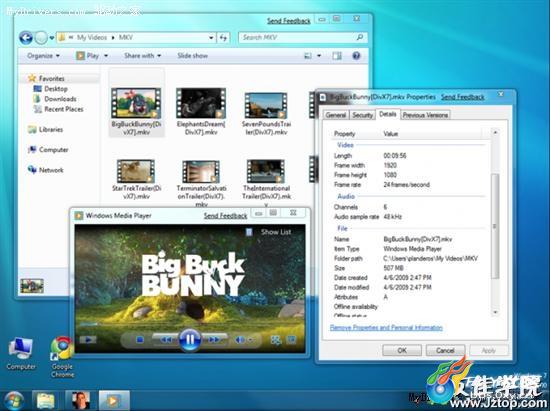The height and width of the screenshot is (411, 550).
Task: Click Send Feedback in Properties dialog
Action: coord(462,97)
